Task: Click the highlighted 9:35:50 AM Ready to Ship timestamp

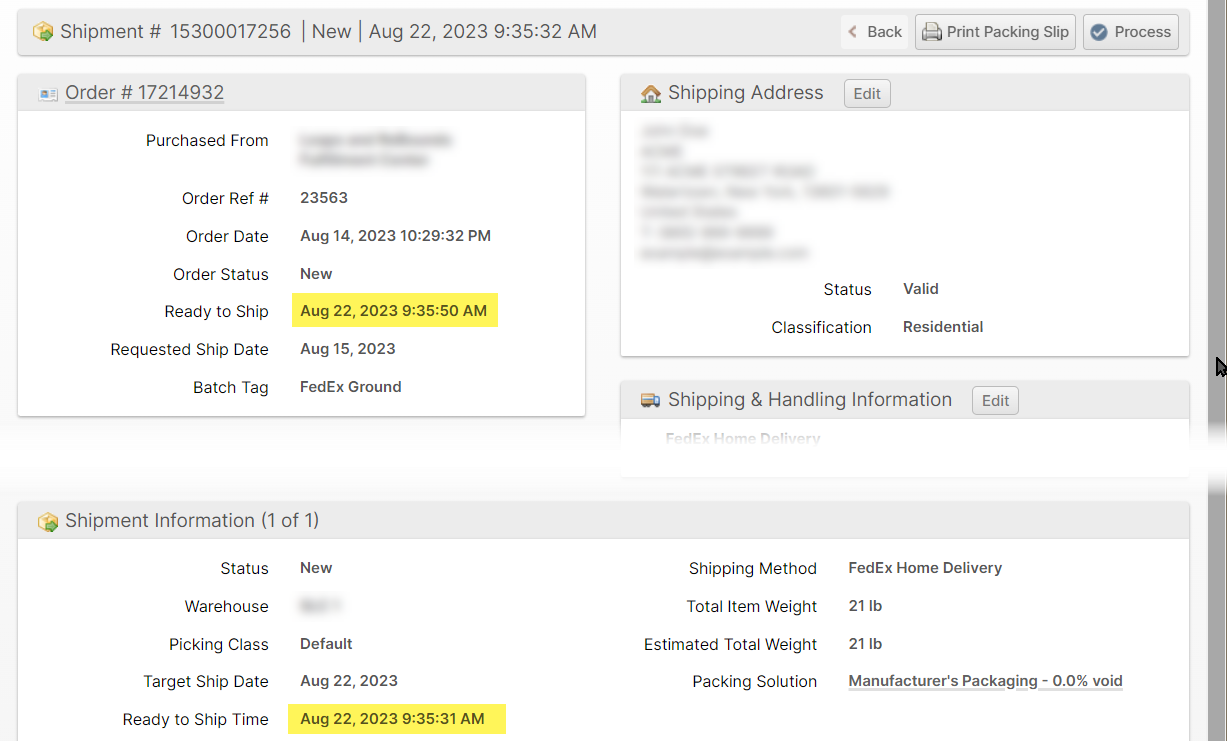Action: tap(394, 311)
